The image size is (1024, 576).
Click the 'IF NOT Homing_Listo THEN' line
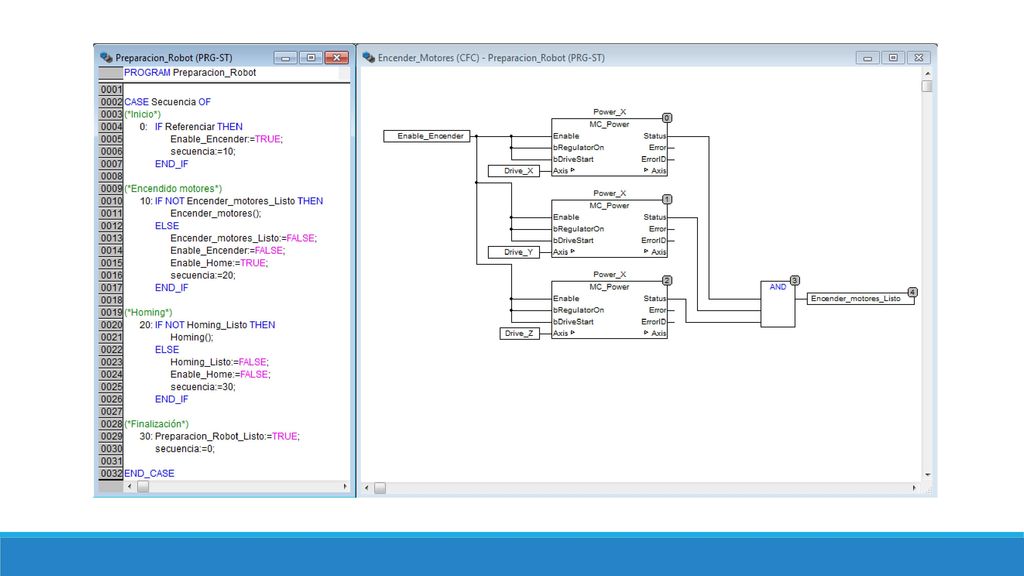click(215, 325)
